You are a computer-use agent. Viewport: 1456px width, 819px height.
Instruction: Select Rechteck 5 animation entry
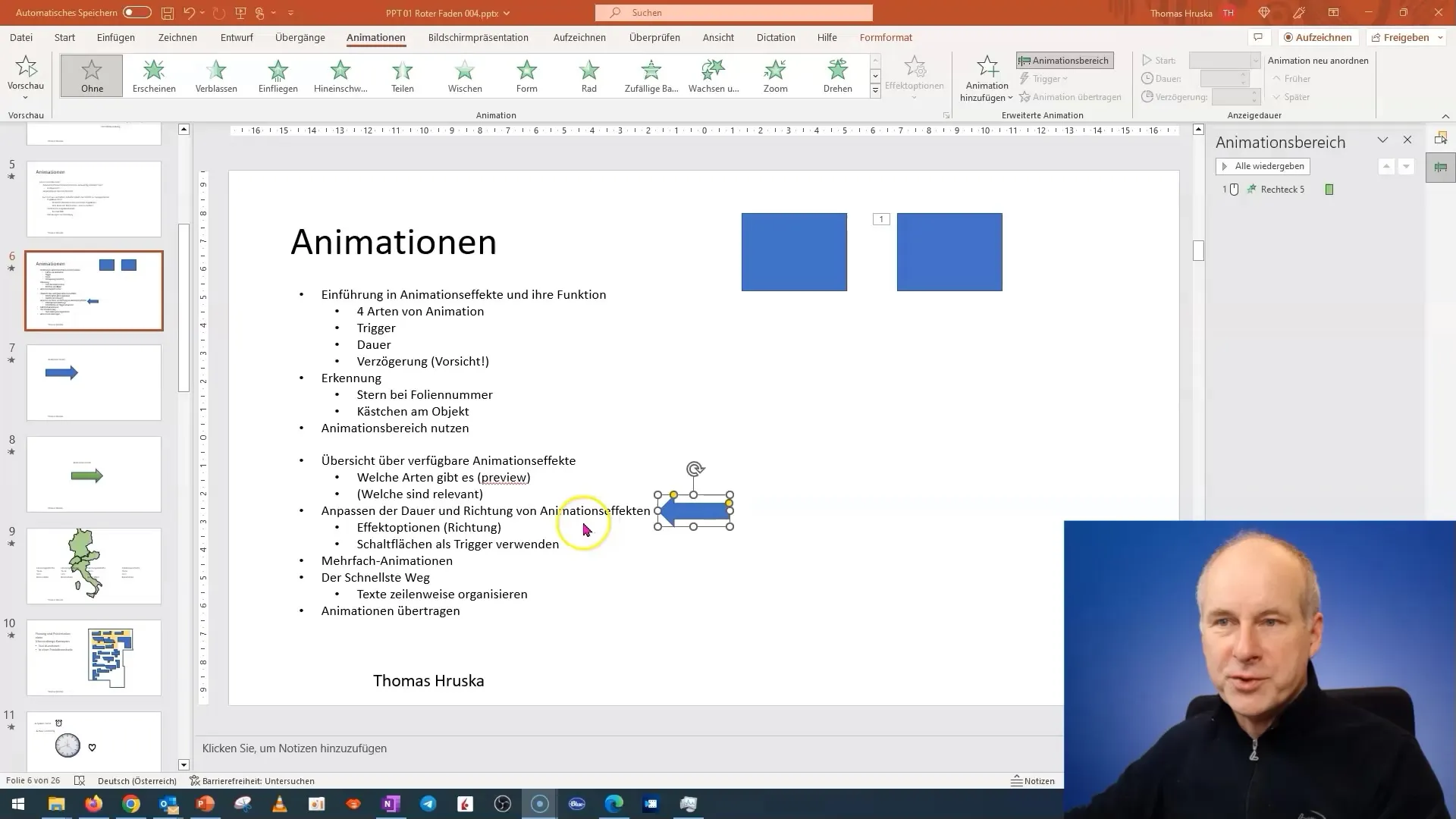[x=1282, y=190]
